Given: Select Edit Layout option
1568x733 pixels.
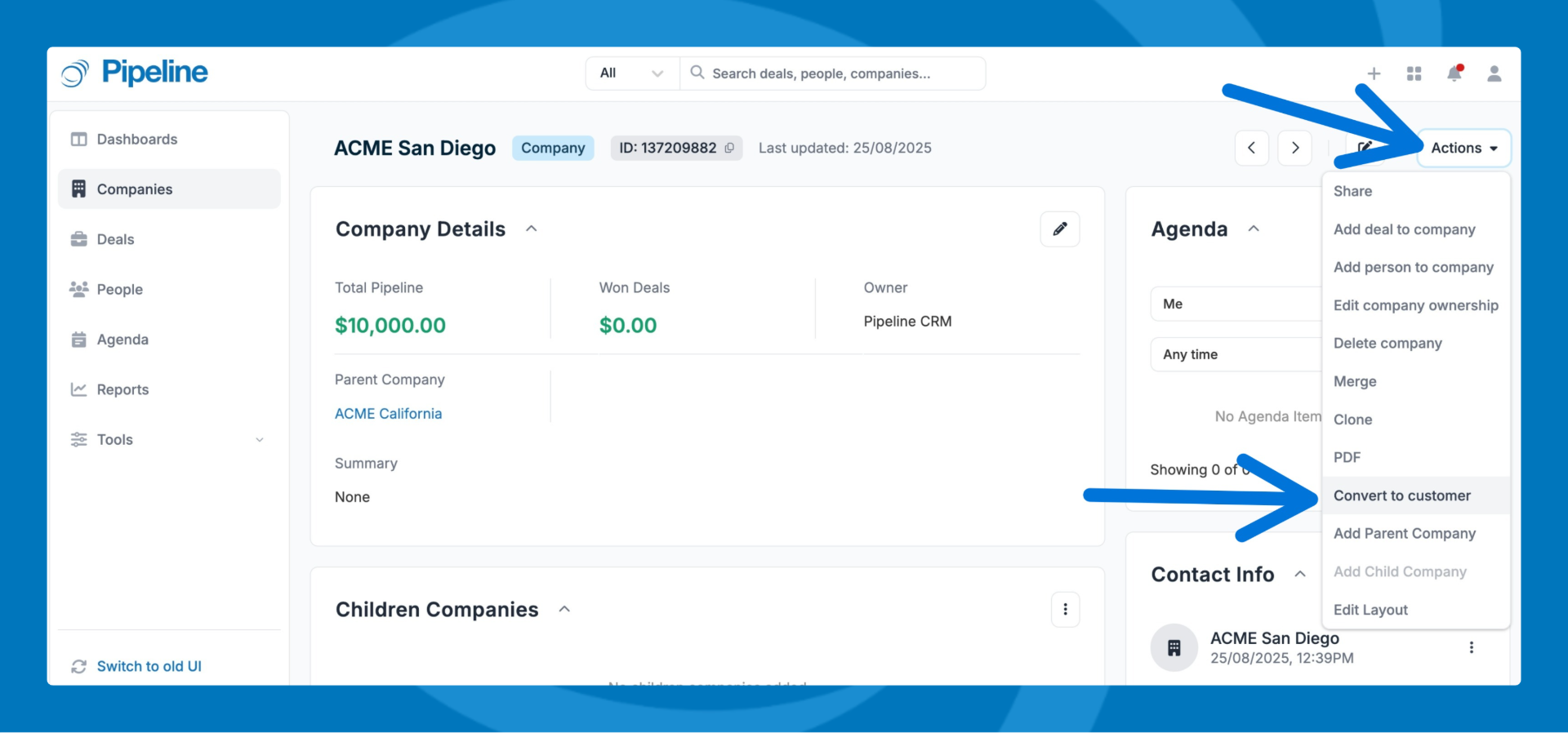Looking at the screenshot, I should click(1416, 610).
